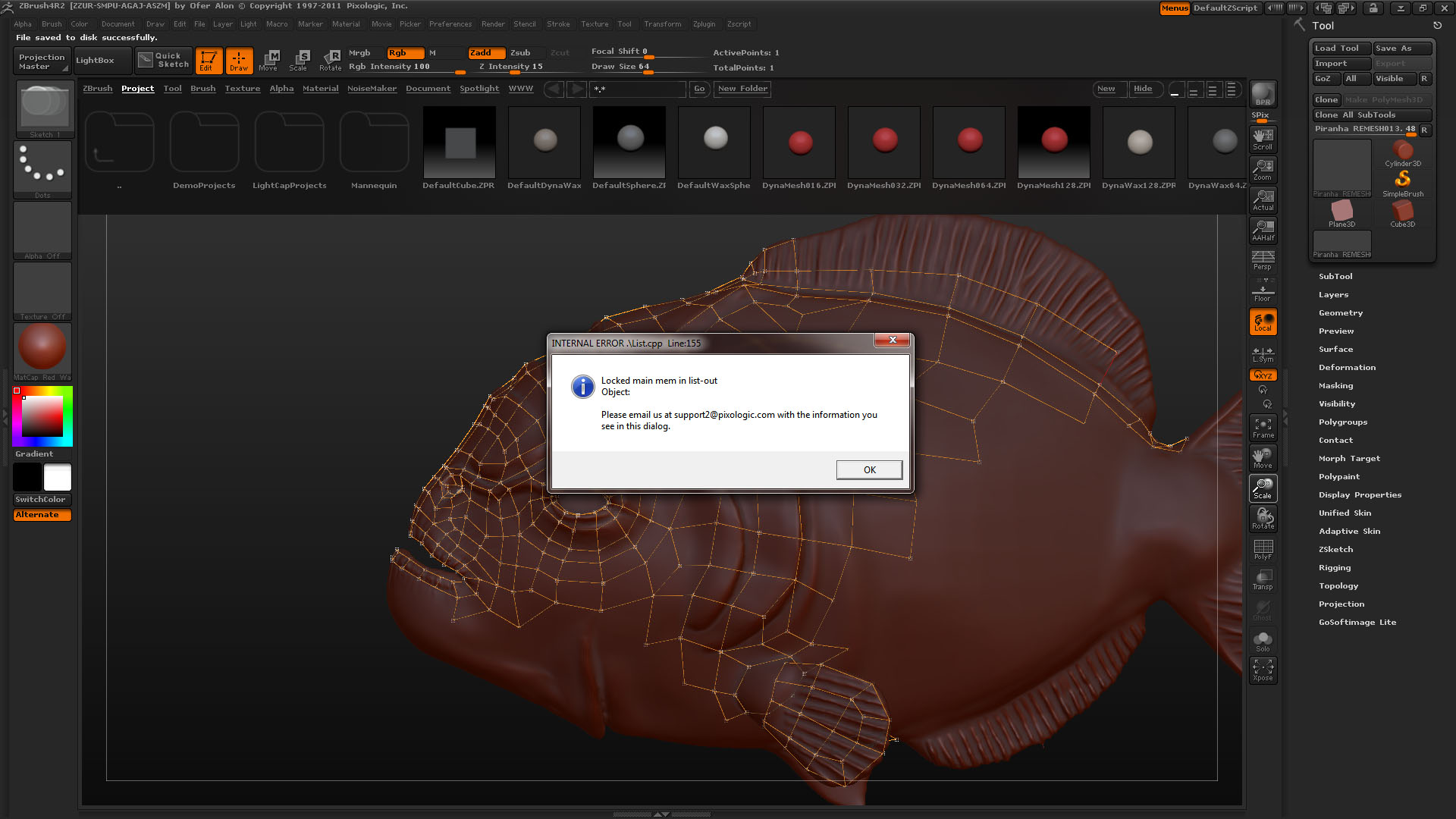Open the Zplugin menu
The image size is (1456, 819).
(x=704, y=24)
